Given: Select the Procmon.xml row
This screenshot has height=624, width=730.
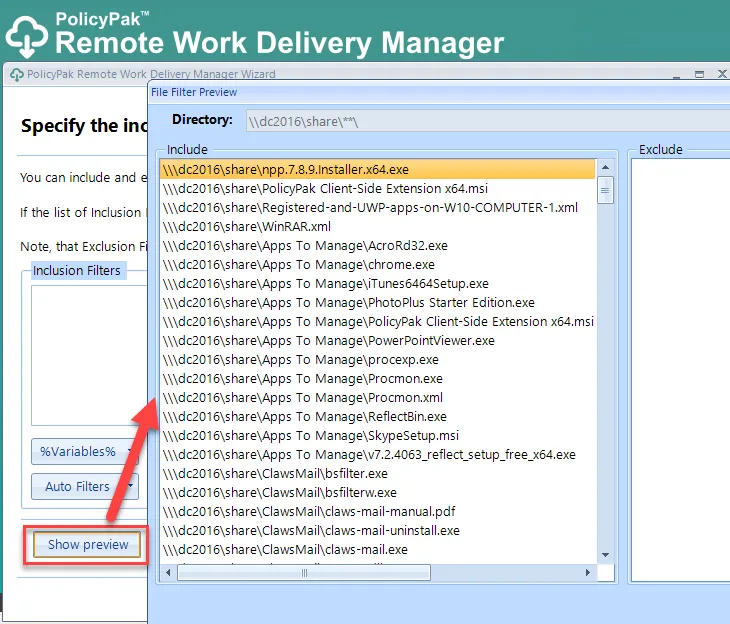Looking at the screenshot, I should (378, 398).
